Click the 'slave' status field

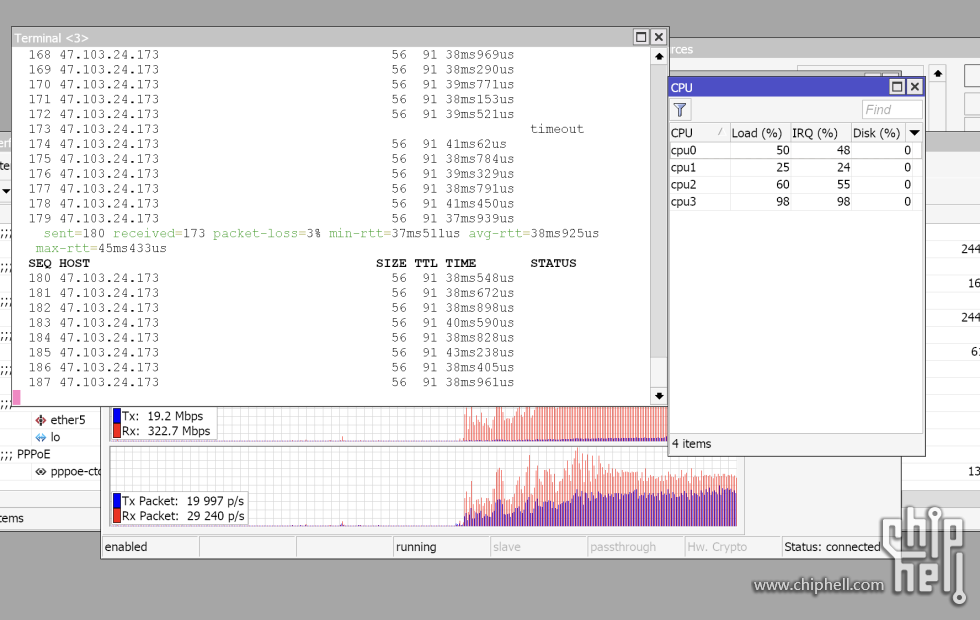pyautogui.click(x=539, y=547)
